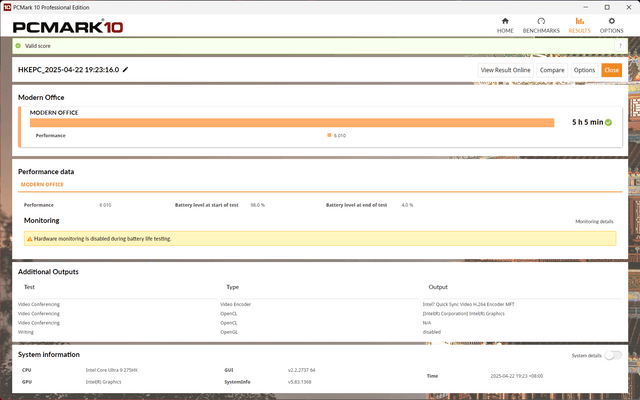Click the question mark help icon
This screenshot has width=640, height=400.
[x=620, y=46]
